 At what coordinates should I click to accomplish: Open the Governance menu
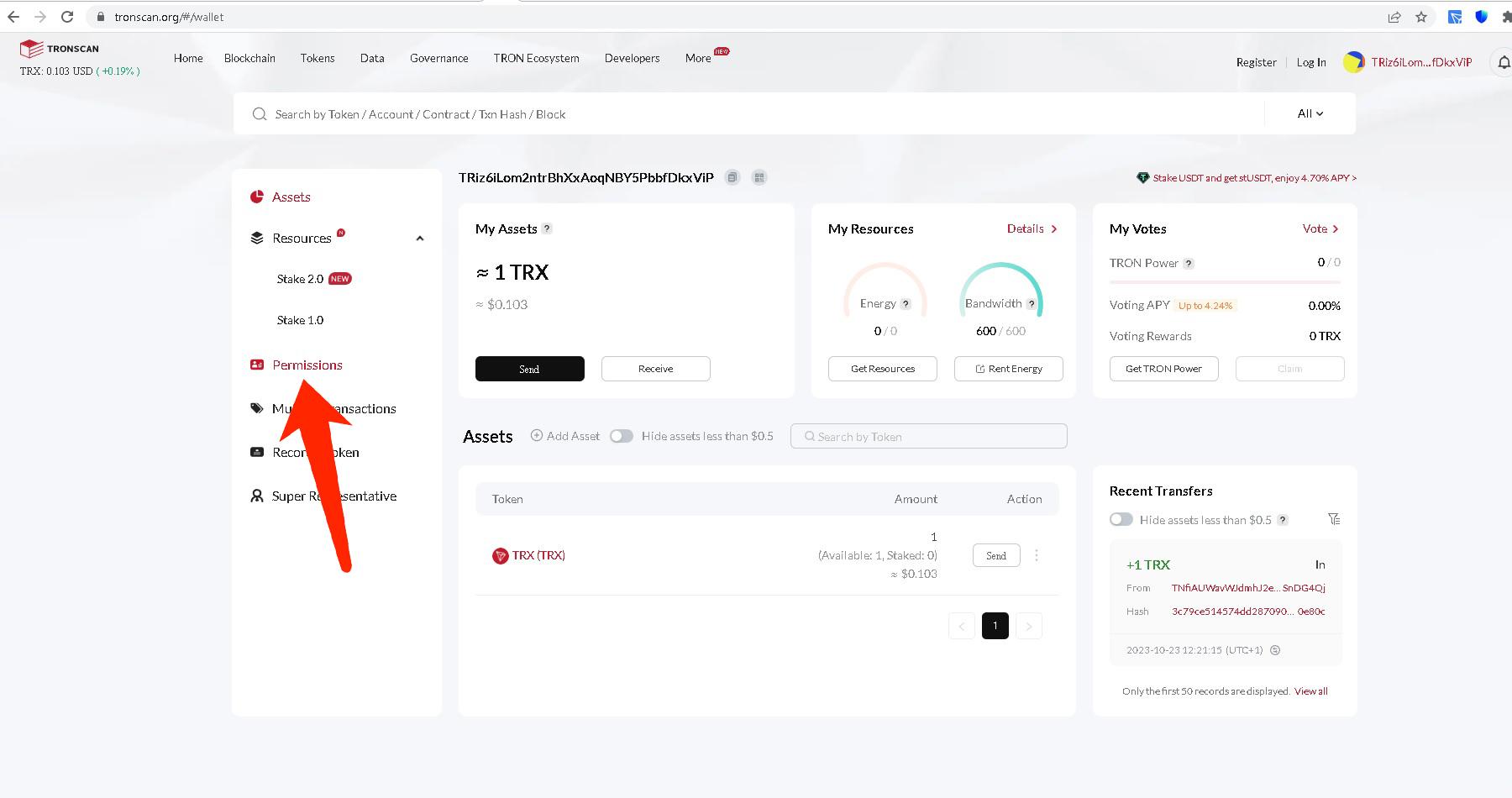click(x=439, y=58)
